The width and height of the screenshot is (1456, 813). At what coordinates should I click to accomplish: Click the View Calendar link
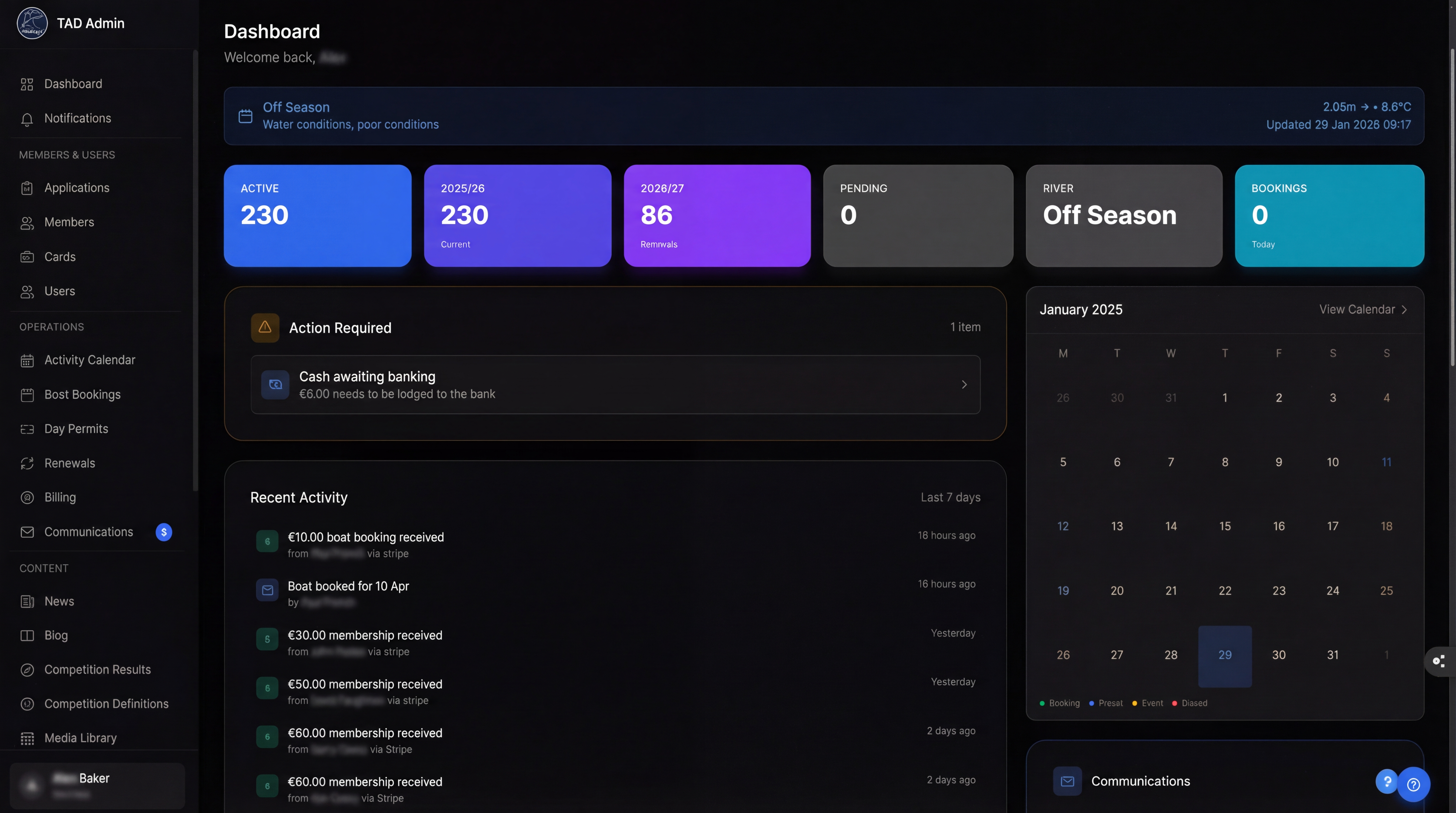click(1357, 310)
